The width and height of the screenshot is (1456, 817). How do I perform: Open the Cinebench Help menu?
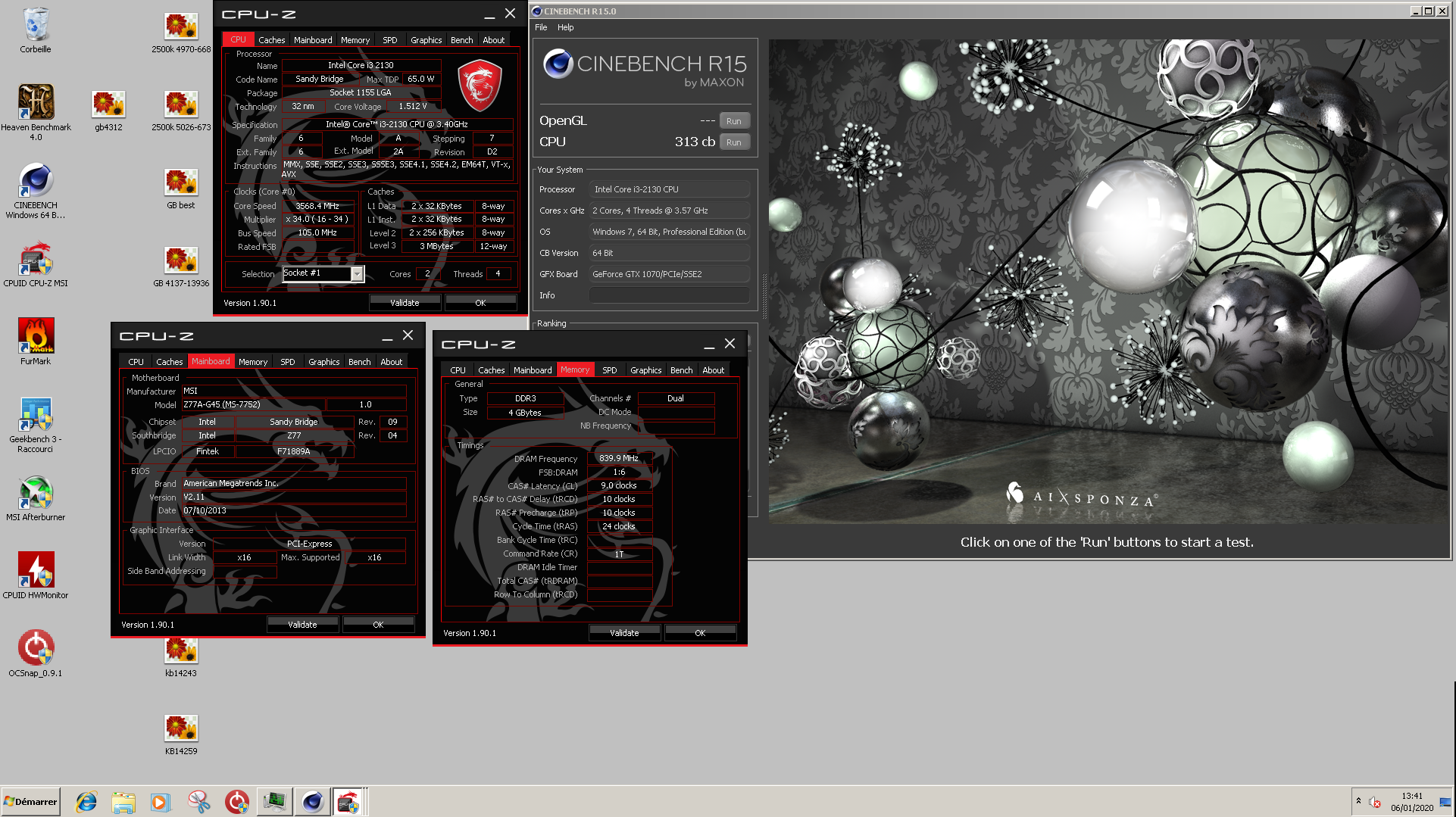pyautogui.click(x=565, y=27)
